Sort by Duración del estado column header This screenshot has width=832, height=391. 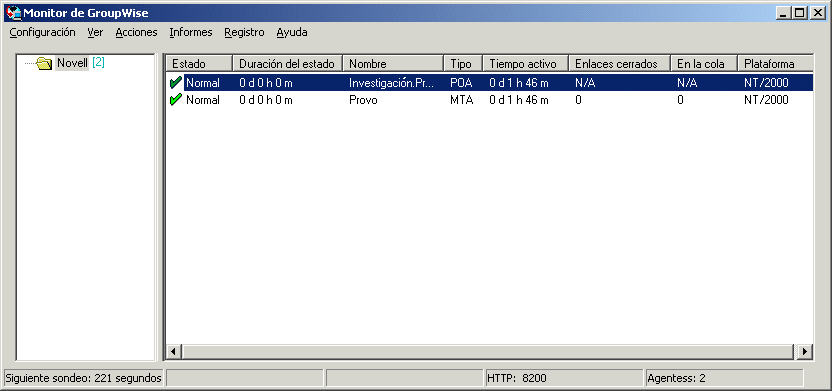coord(288,64)
